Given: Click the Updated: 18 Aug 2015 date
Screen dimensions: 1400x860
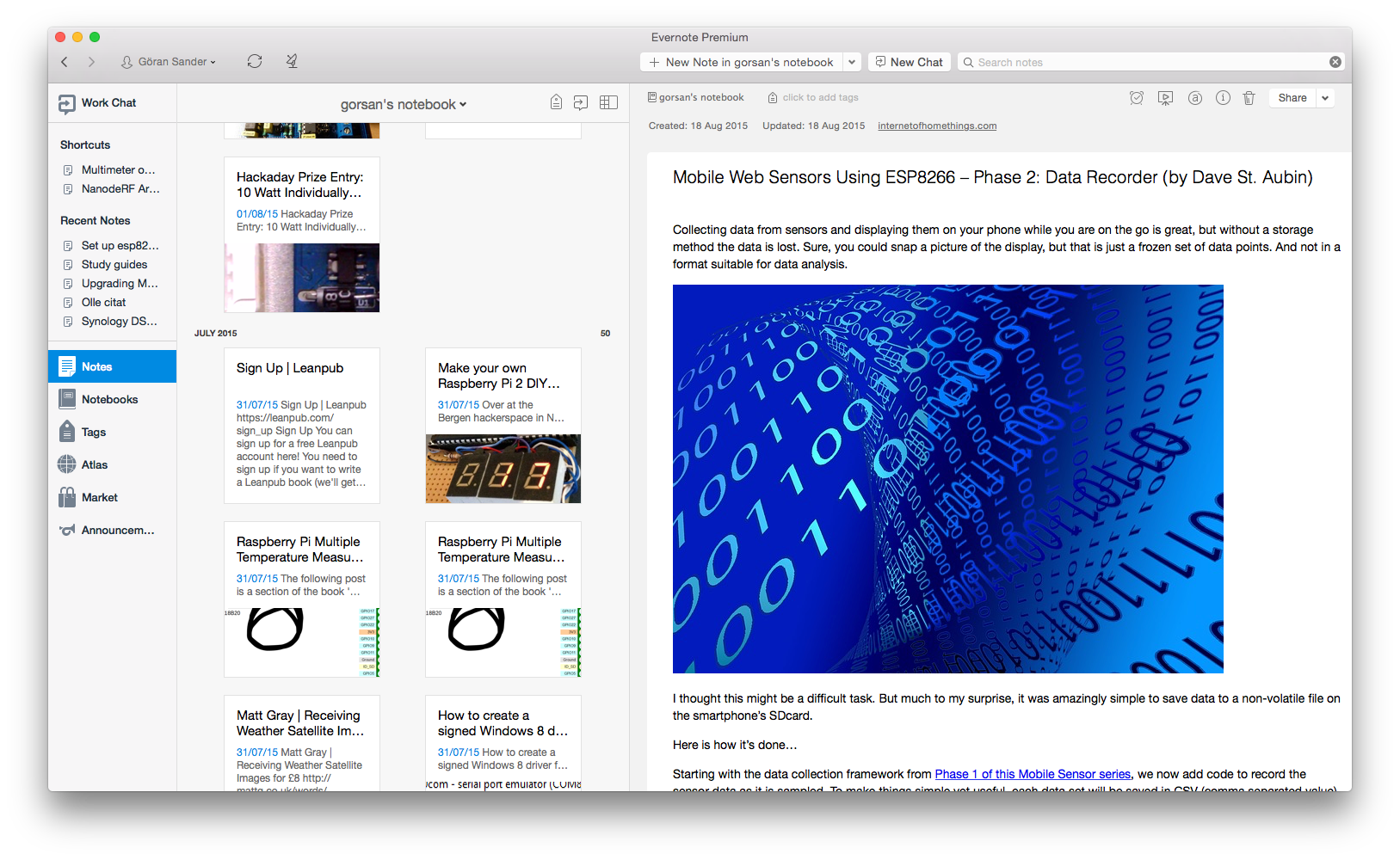Looking at the screenshot, I should 813,126.
